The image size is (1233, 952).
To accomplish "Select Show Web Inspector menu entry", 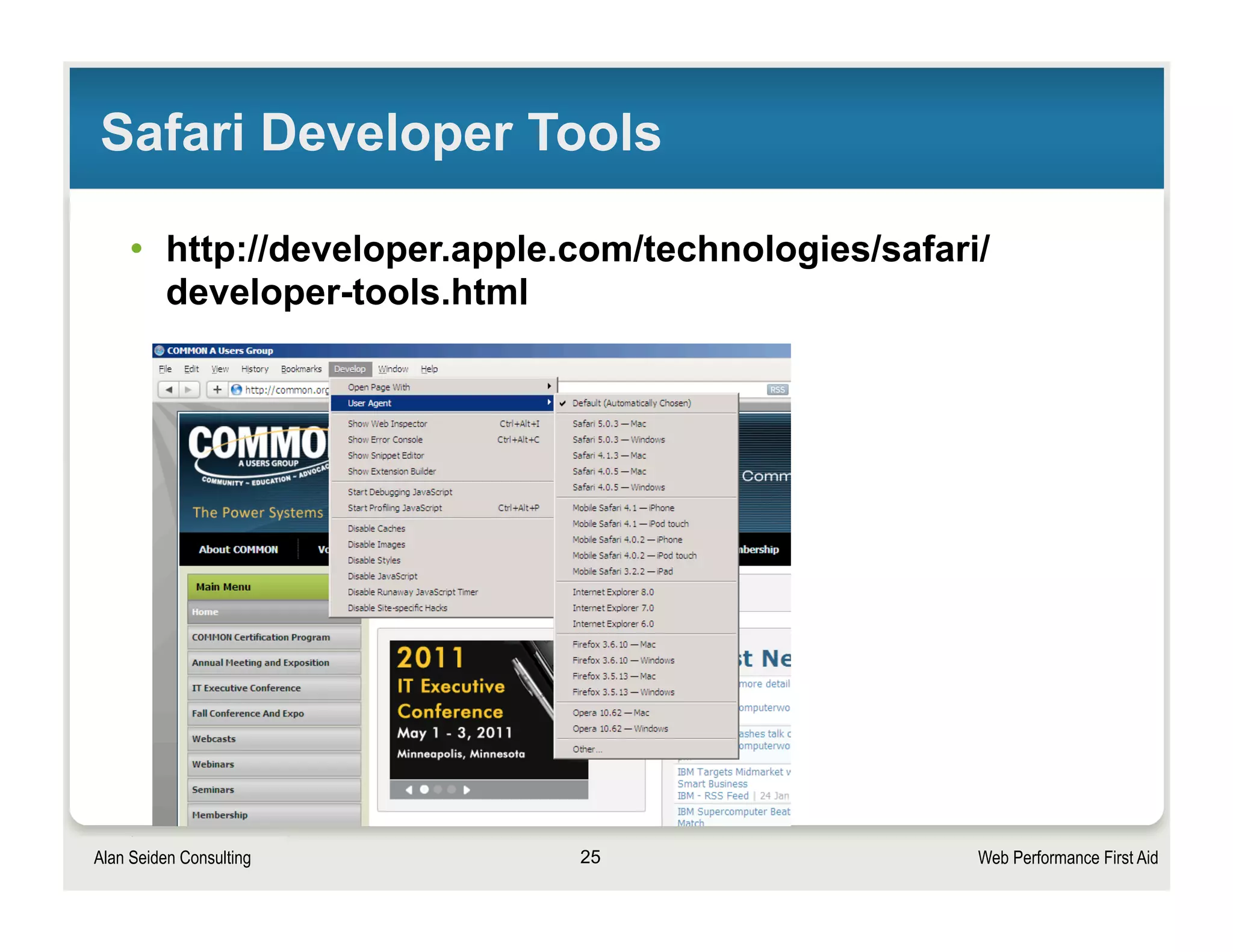I will coord(387,424).
